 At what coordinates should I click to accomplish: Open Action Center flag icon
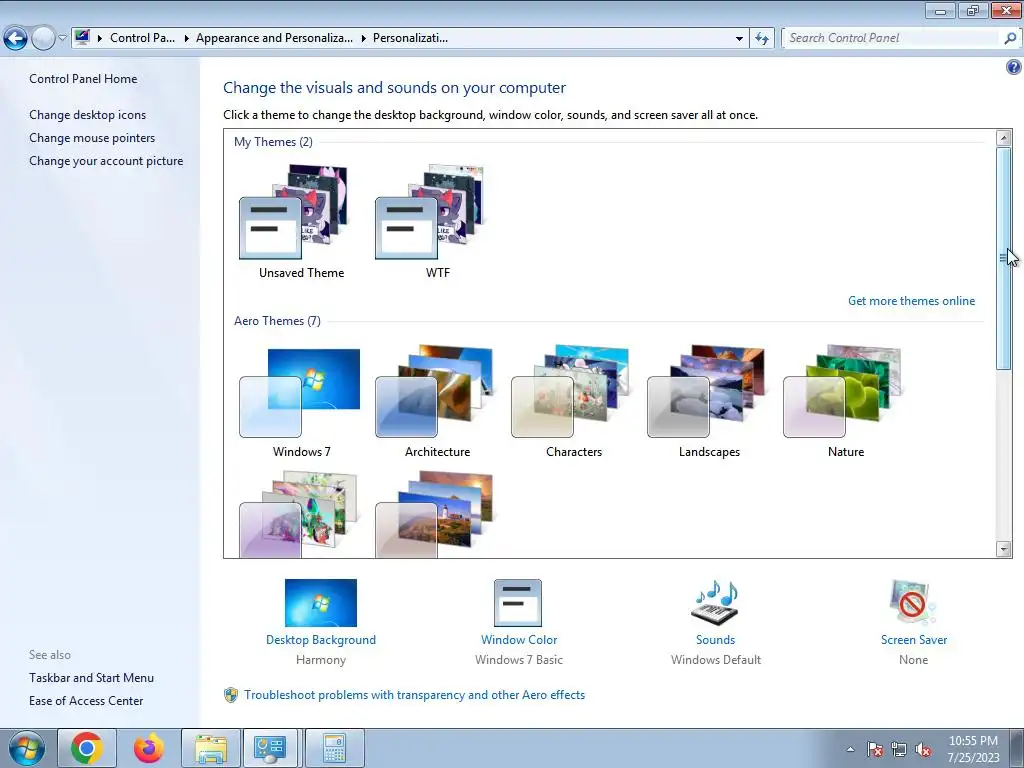(x=875, y=749)
